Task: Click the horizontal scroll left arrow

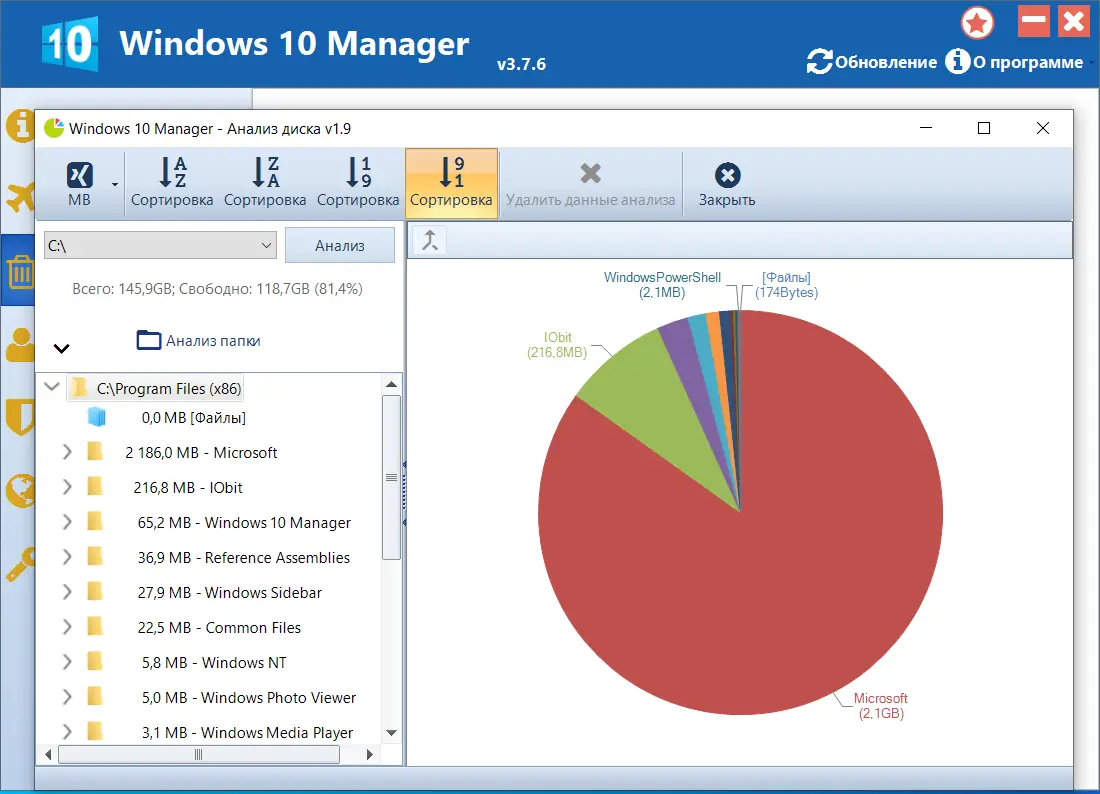Action: coord(48,755)
